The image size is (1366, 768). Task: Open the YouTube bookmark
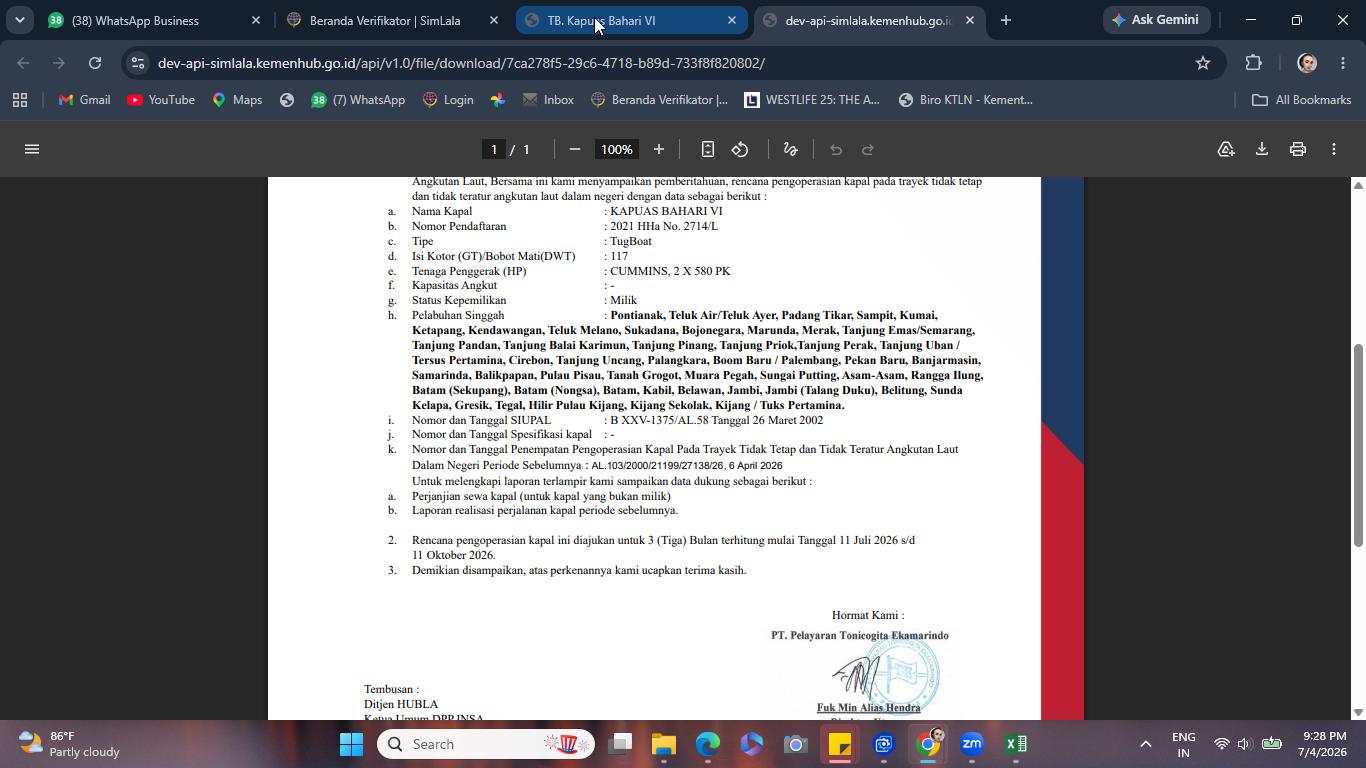pos(160,100)
